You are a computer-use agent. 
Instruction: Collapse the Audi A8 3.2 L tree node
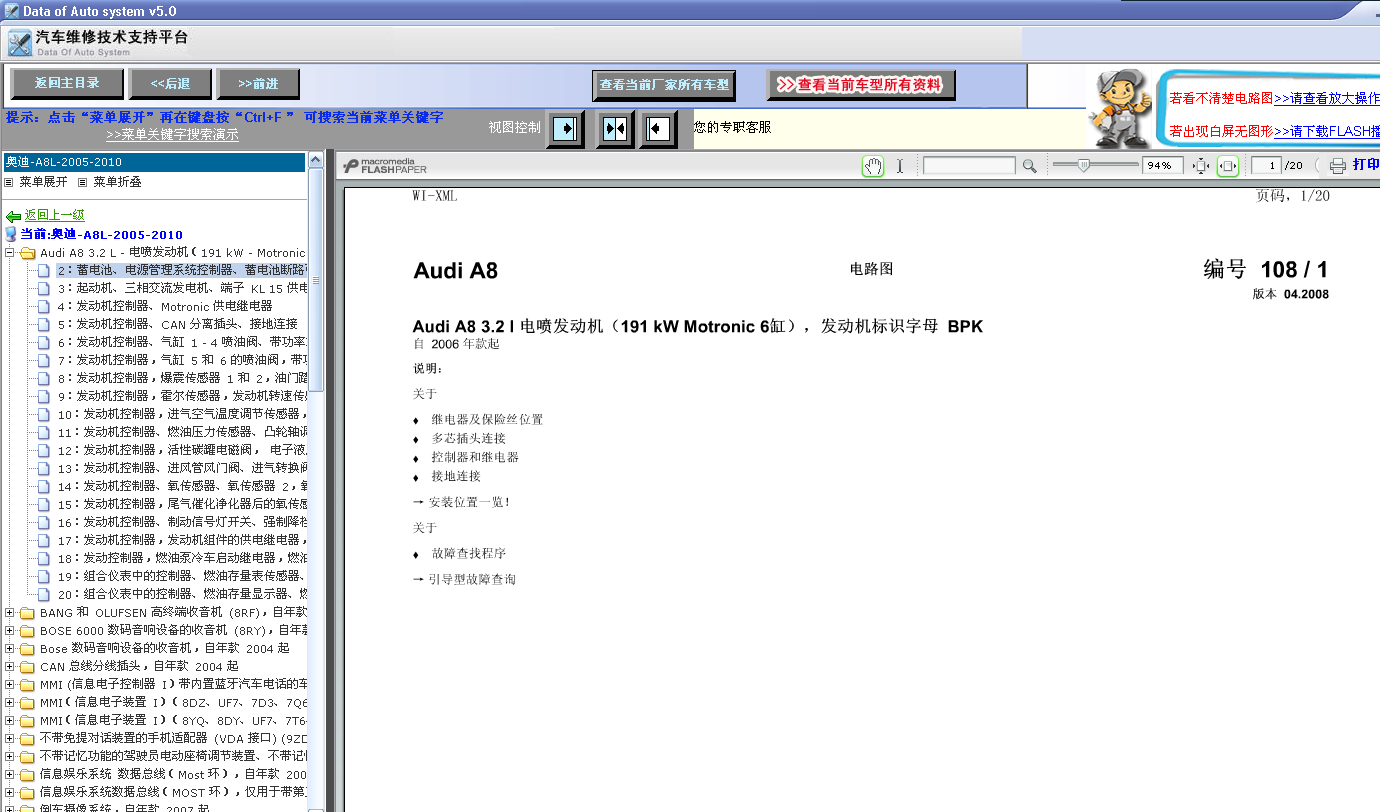coord(10,253)
